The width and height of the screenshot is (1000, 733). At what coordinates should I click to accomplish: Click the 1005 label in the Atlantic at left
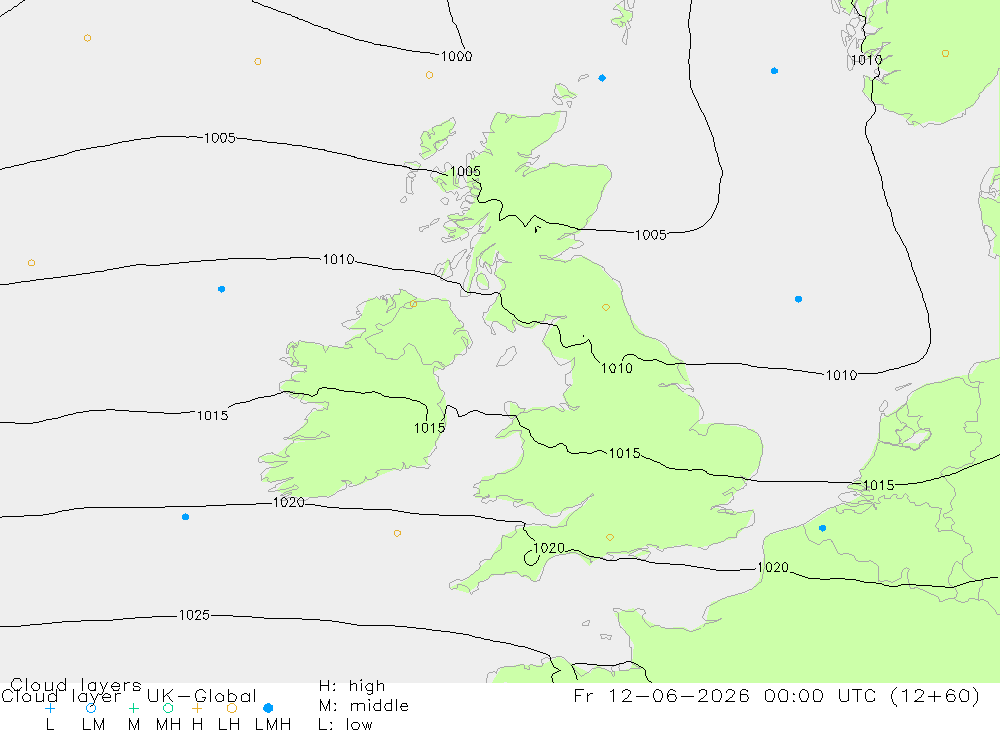coord(219,138)
